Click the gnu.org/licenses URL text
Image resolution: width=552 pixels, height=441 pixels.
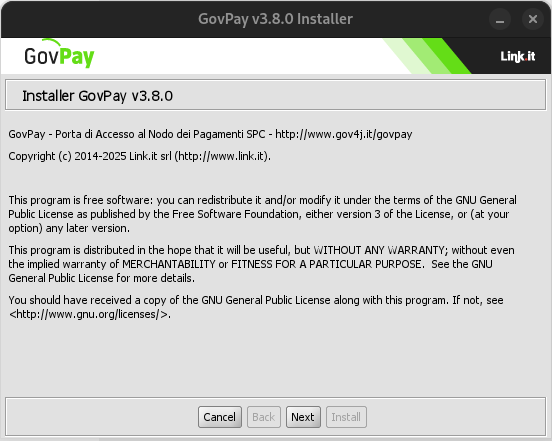tap(90, 314)
